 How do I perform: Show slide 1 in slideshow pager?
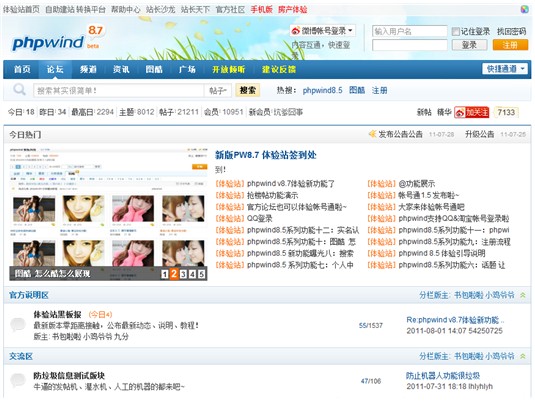pos(164,274)
